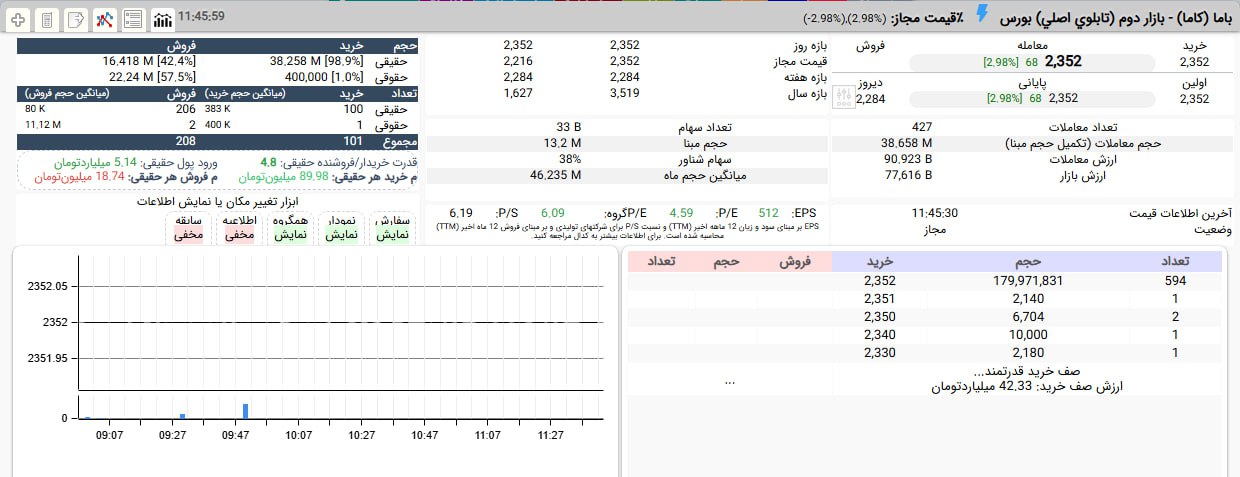
Task: Click the list view icon in toolbar
Action: click(x=133, y=19)
